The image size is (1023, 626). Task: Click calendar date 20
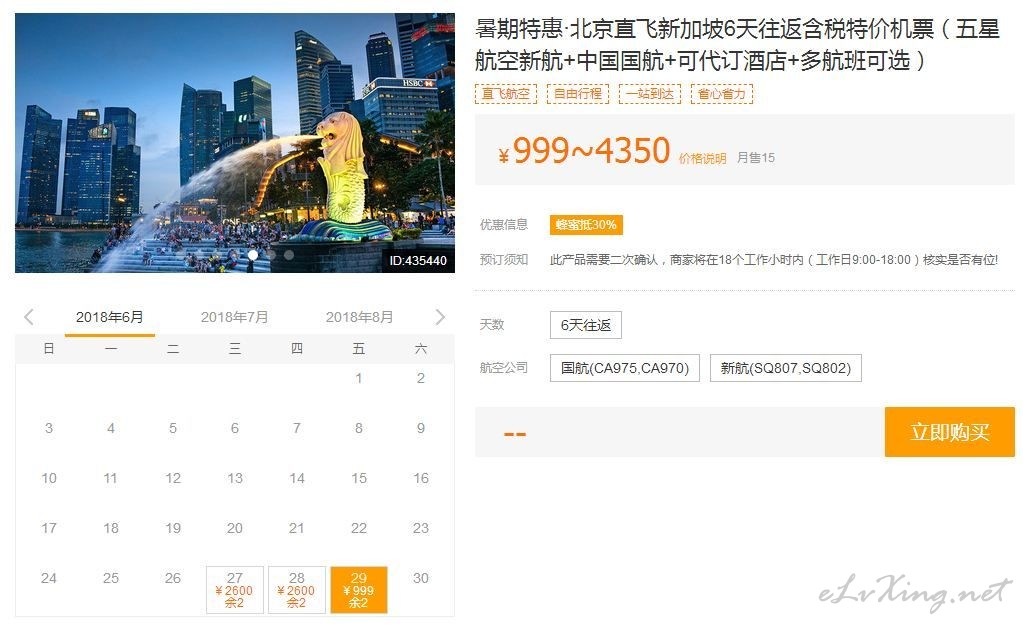[x=235, y=528]
